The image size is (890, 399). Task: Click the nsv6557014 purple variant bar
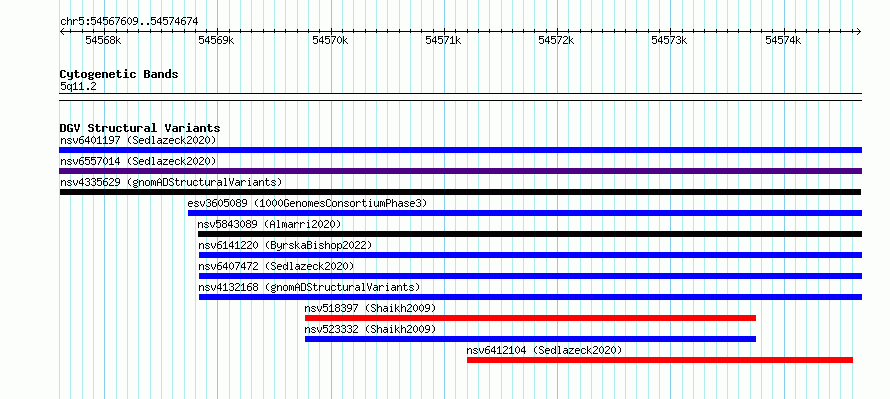pos(460,171)
